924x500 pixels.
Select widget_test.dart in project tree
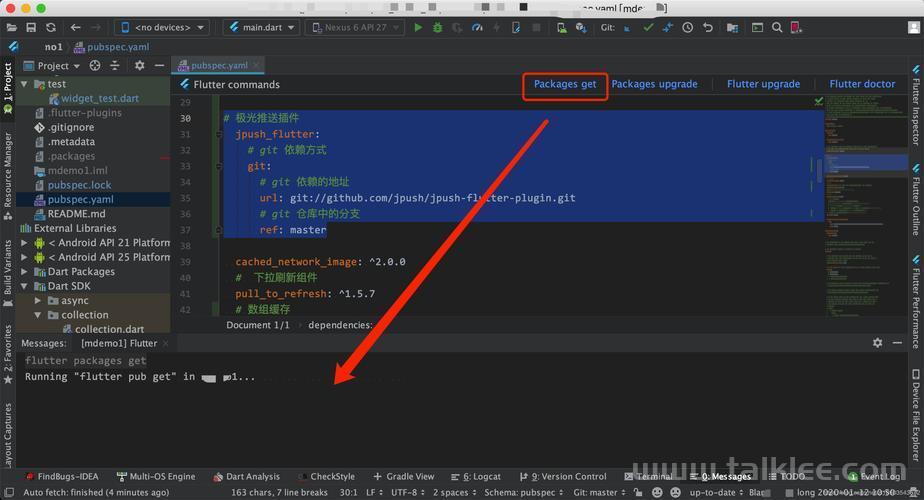tap(100, 98)
